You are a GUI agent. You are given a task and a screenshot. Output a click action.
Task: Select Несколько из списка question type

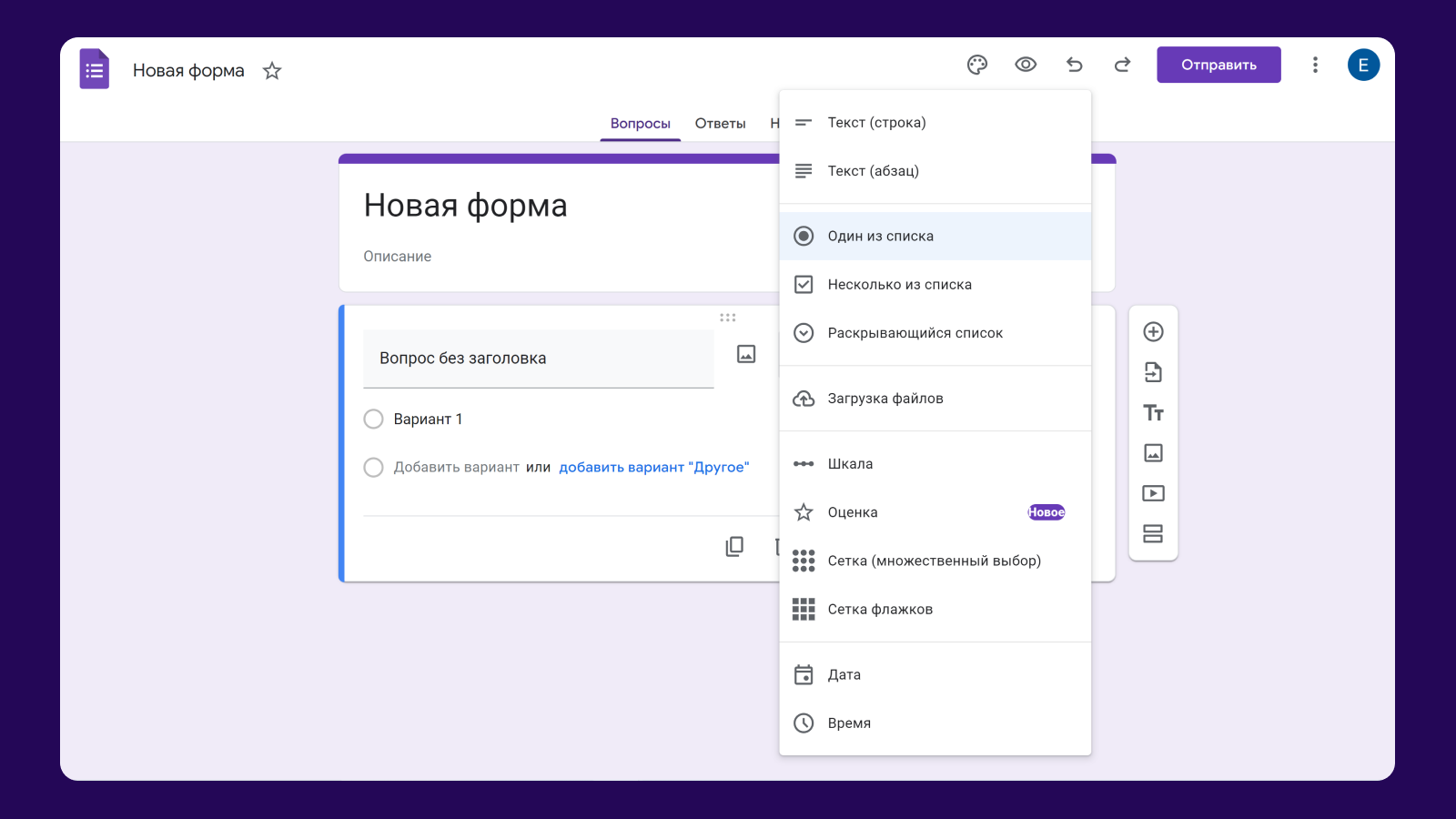[900, 284]
